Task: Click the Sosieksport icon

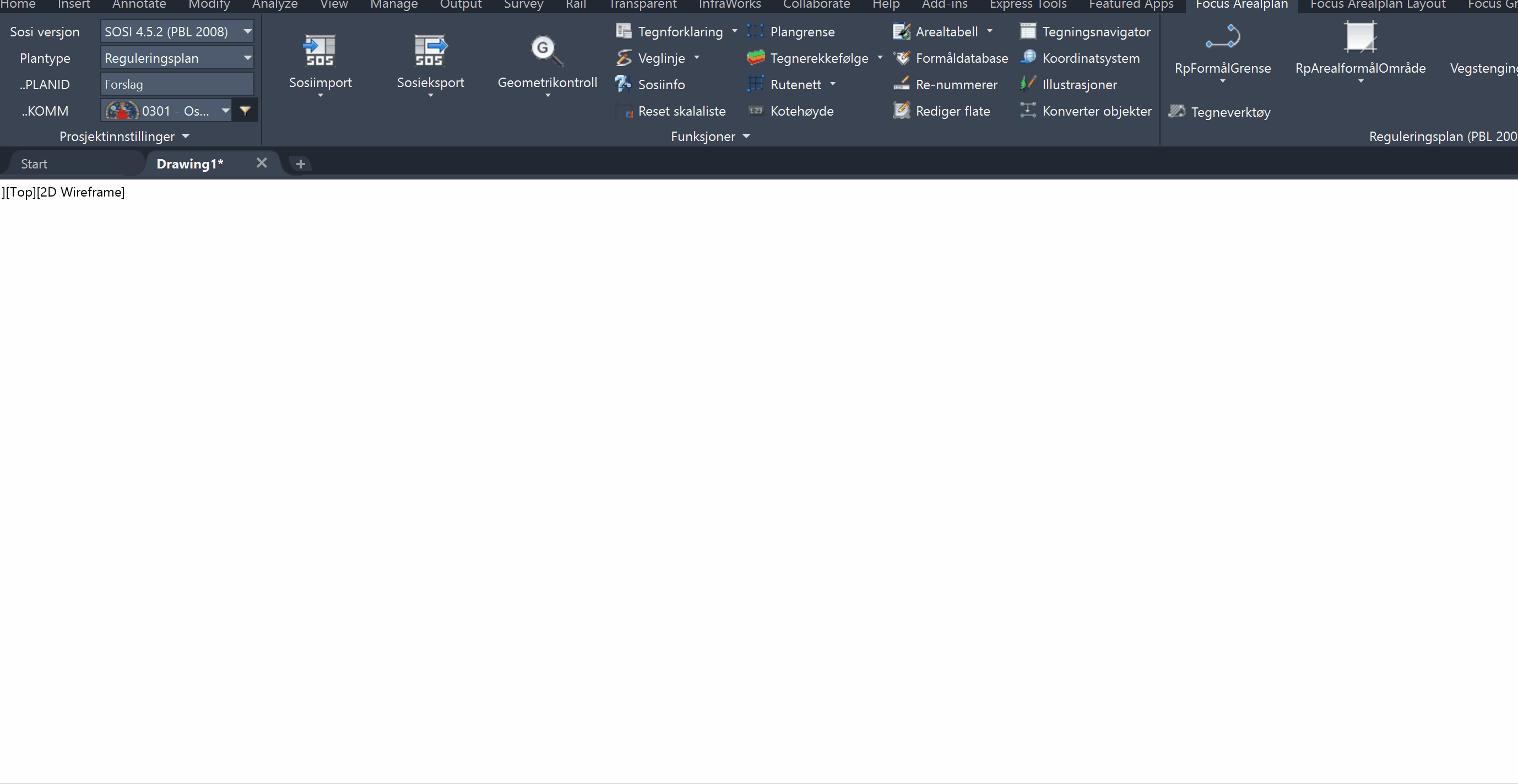Action: [430, 50]
